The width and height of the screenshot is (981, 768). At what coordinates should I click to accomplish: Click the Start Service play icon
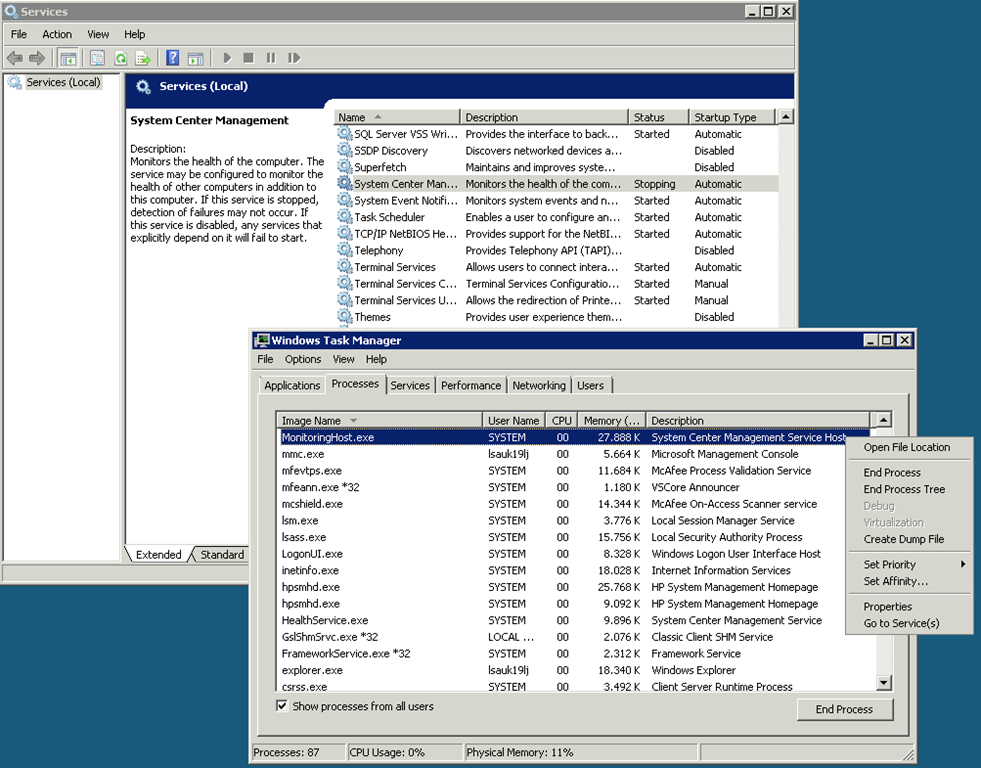[227, 58]
